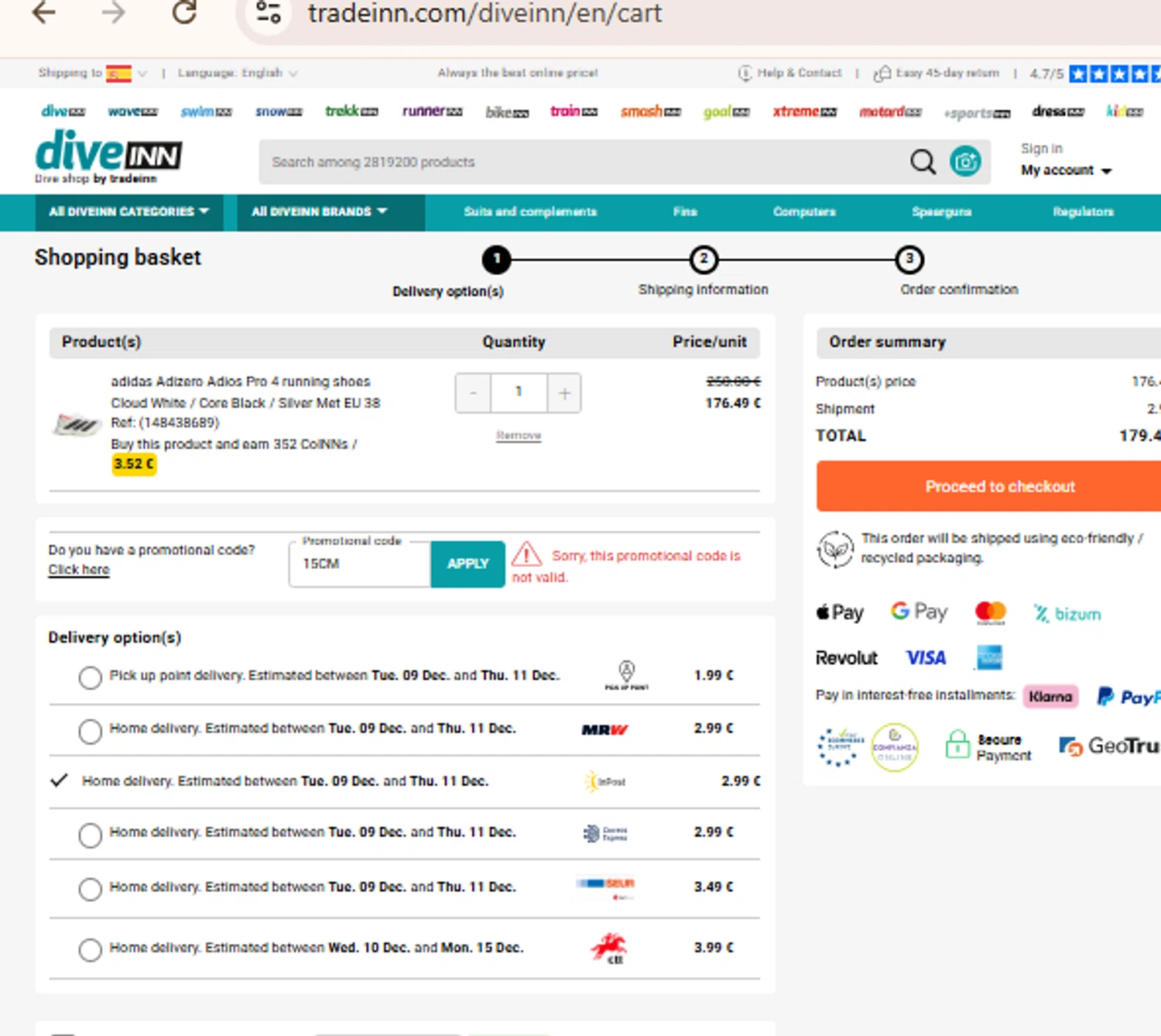The height and width of the screenshot is (1036, 1161).
Task: Open the Shipping to country dropdown
Action: [x=93, y=73]
